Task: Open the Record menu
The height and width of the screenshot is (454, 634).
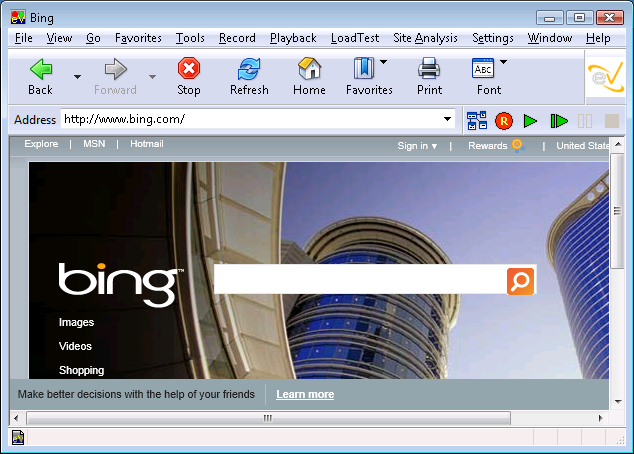Action: click(x=237, y=38)
